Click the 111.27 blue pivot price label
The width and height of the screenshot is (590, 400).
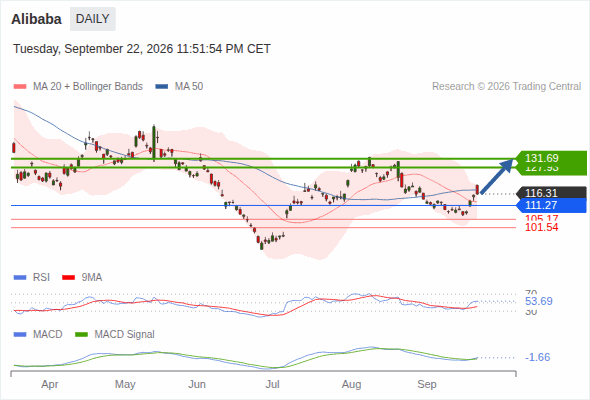pyautogui.click(x=551, y=205)
